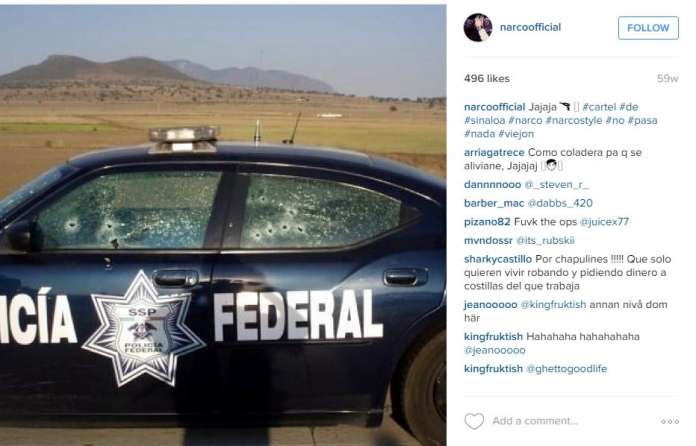
Task: Click the narcoofficial profile avatar
Action: tap(478, 28)
